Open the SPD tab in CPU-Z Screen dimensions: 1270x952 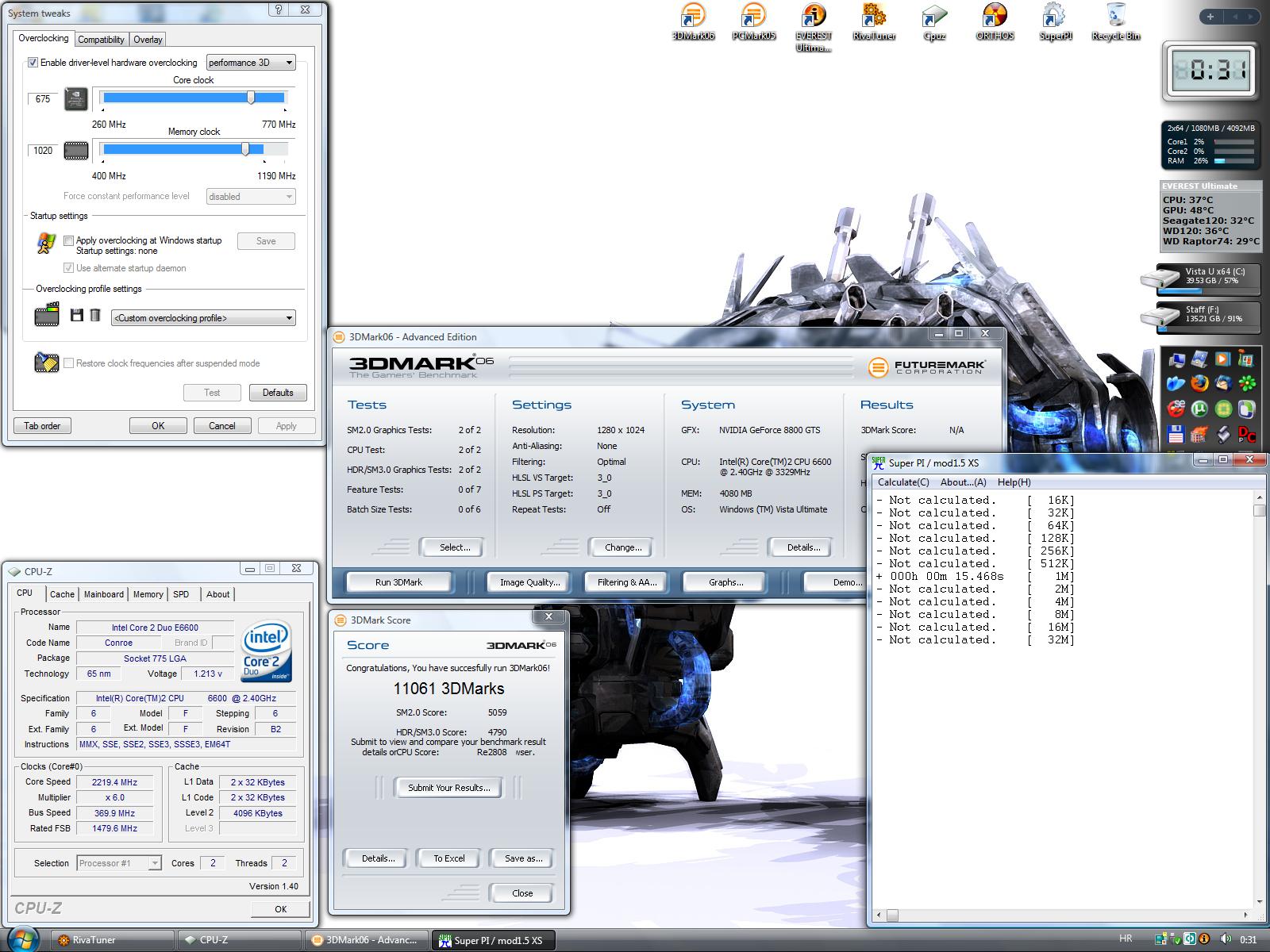[x=181, y=594]
